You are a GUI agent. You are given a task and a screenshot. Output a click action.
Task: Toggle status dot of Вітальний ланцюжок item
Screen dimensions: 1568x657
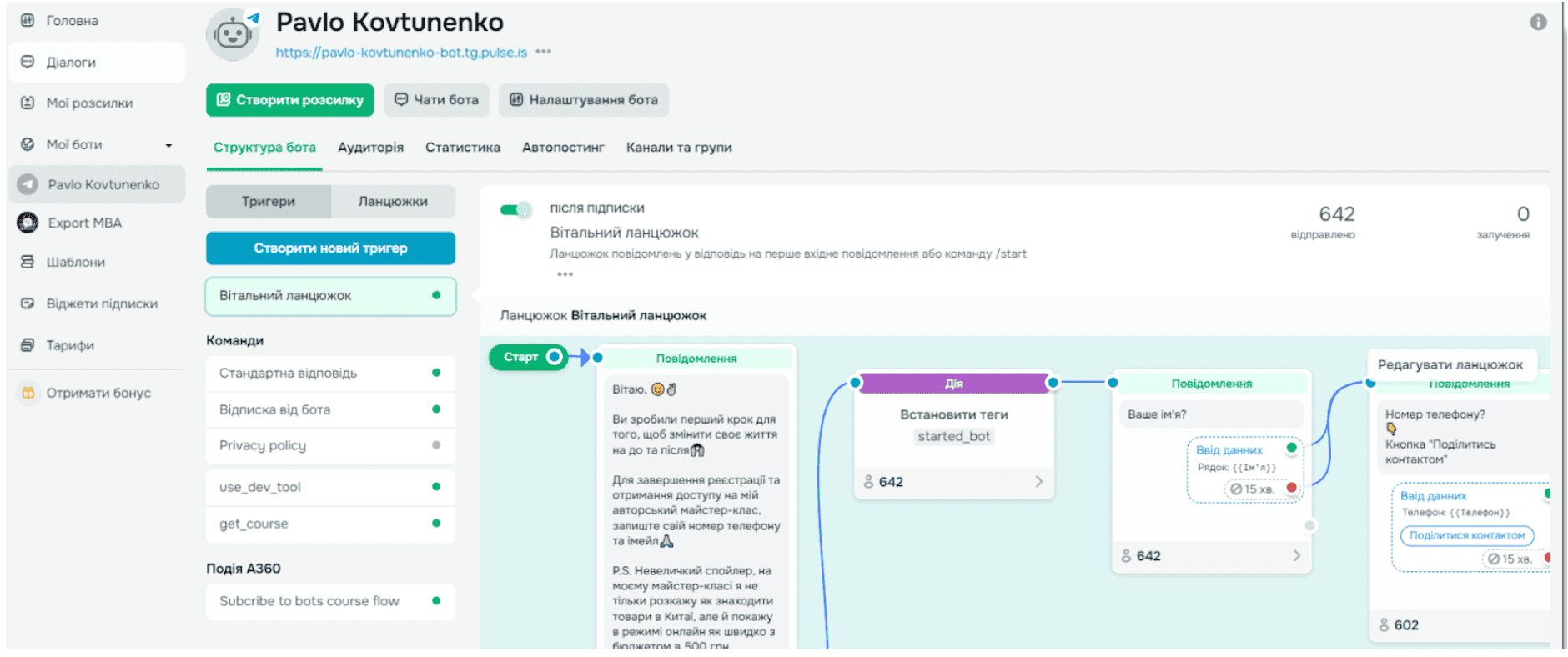(x=436, y=295)
